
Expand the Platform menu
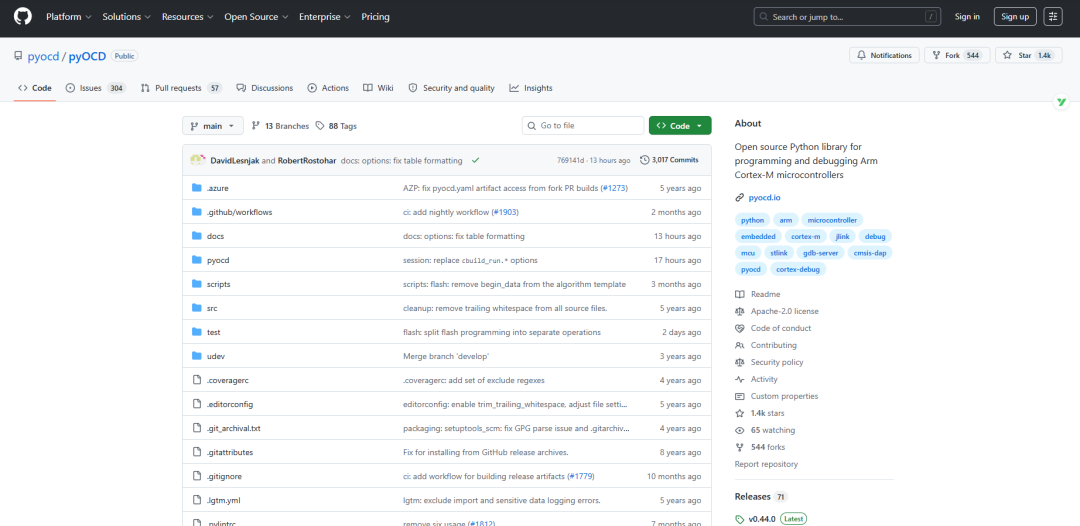click(68, 17)
